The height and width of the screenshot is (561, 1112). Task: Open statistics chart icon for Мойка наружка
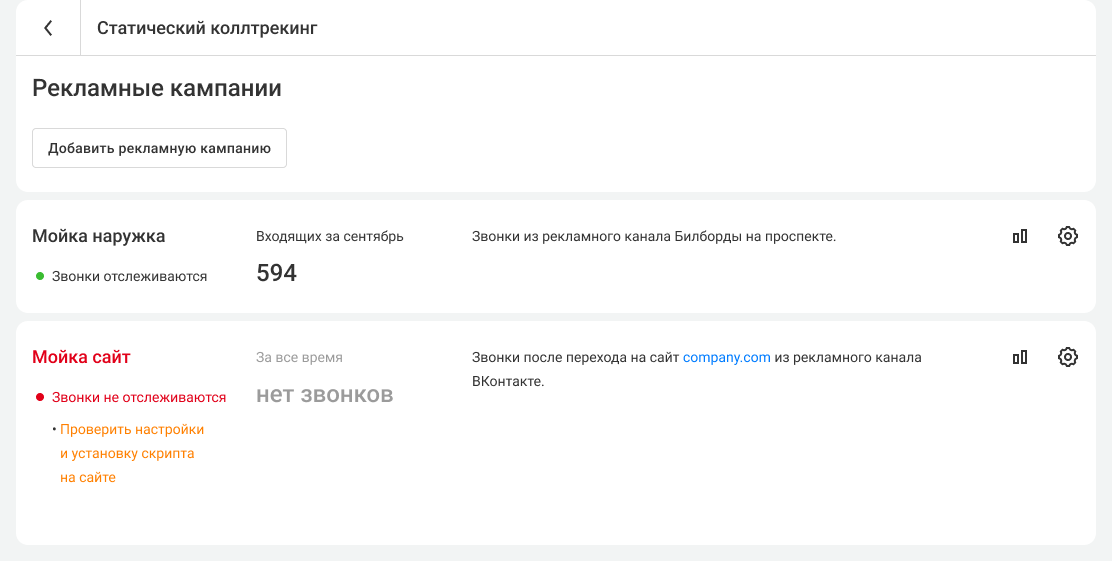click(x=1020, y=237)
